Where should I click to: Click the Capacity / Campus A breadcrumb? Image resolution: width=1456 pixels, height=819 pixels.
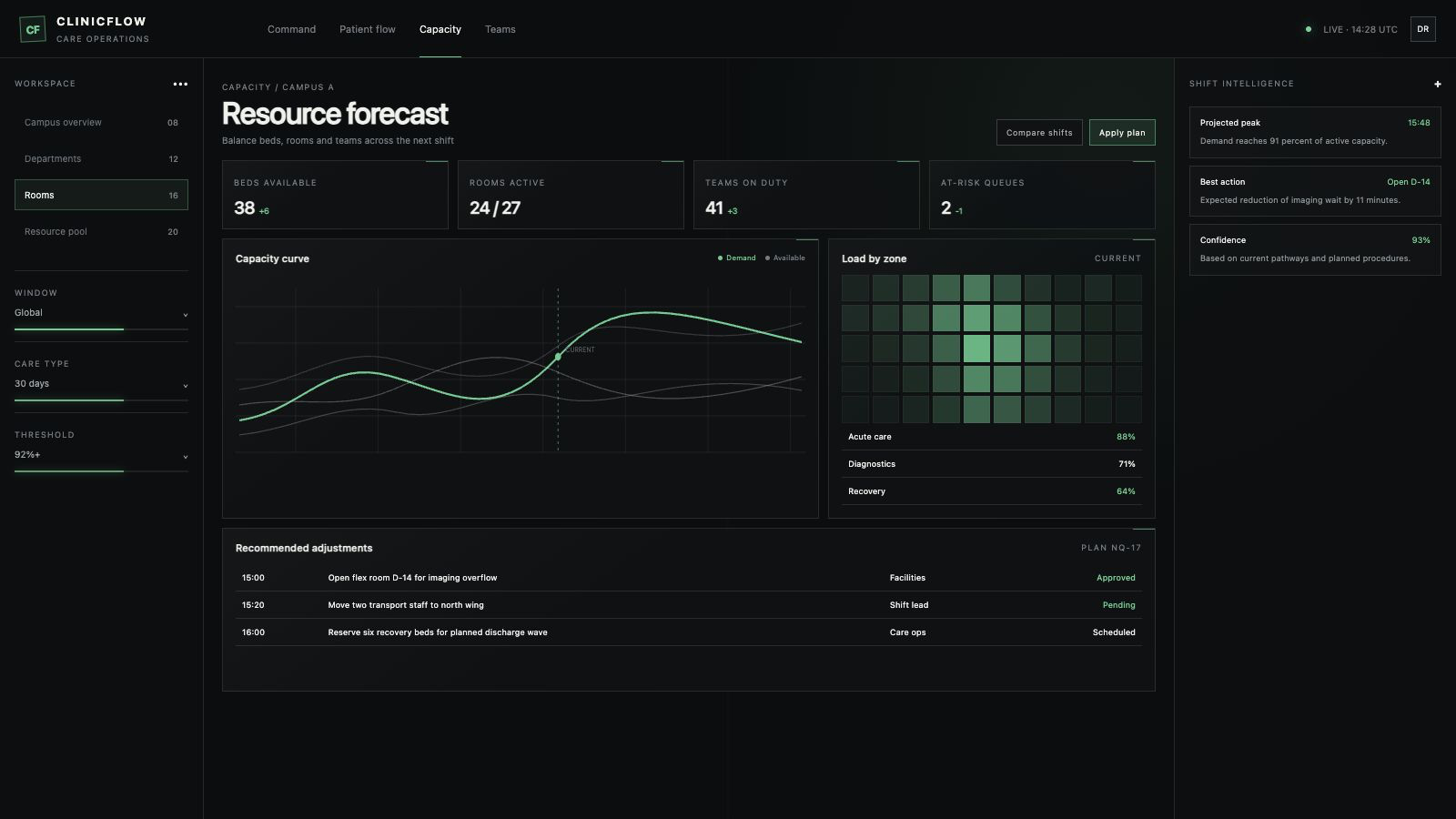278,87
